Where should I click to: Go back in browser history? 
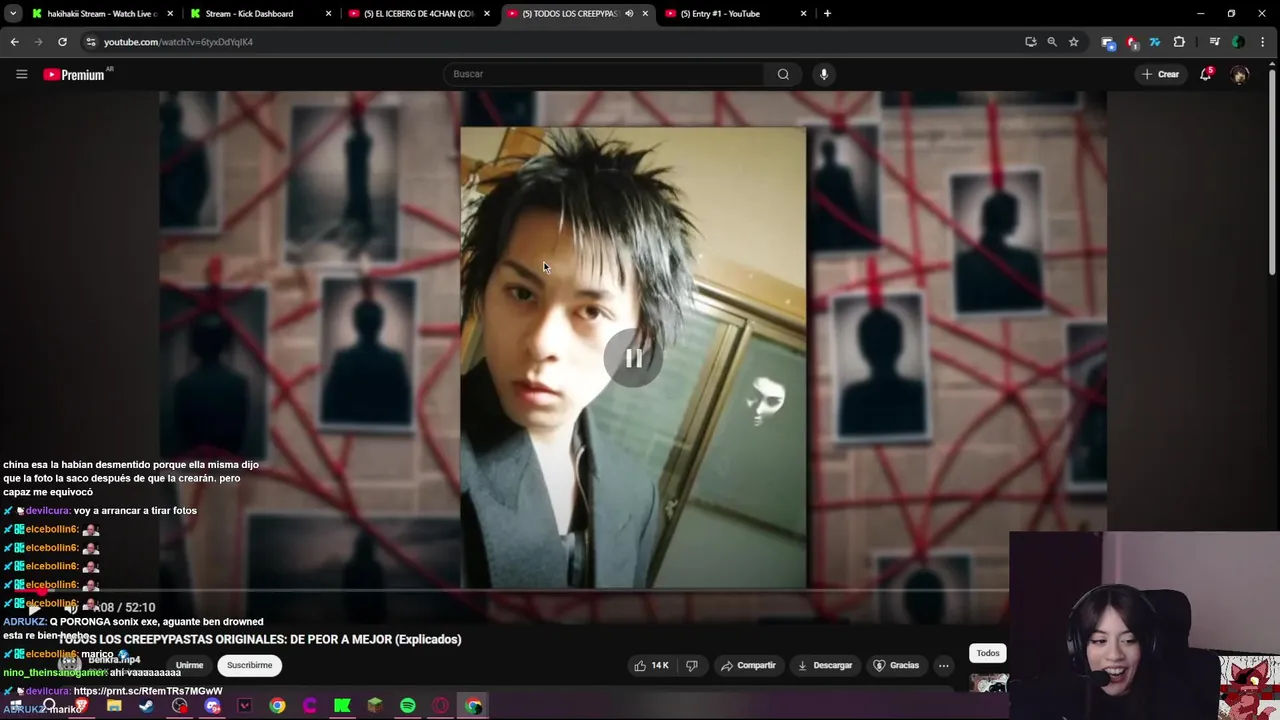pos(14,42)
